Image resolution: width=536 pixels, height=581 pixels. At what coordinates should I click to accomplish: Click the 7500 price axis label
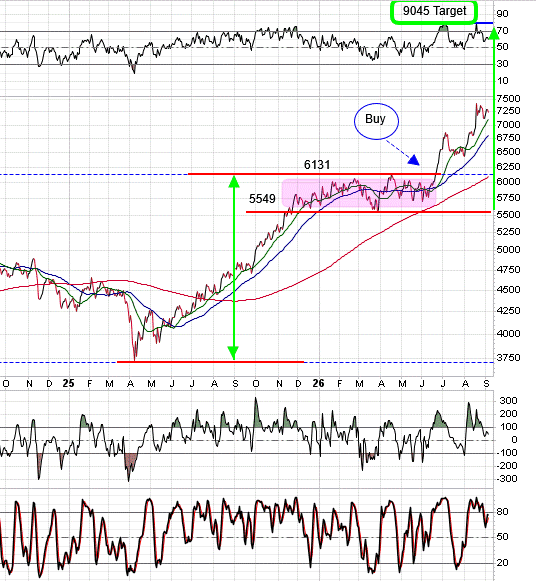(508, 99)
